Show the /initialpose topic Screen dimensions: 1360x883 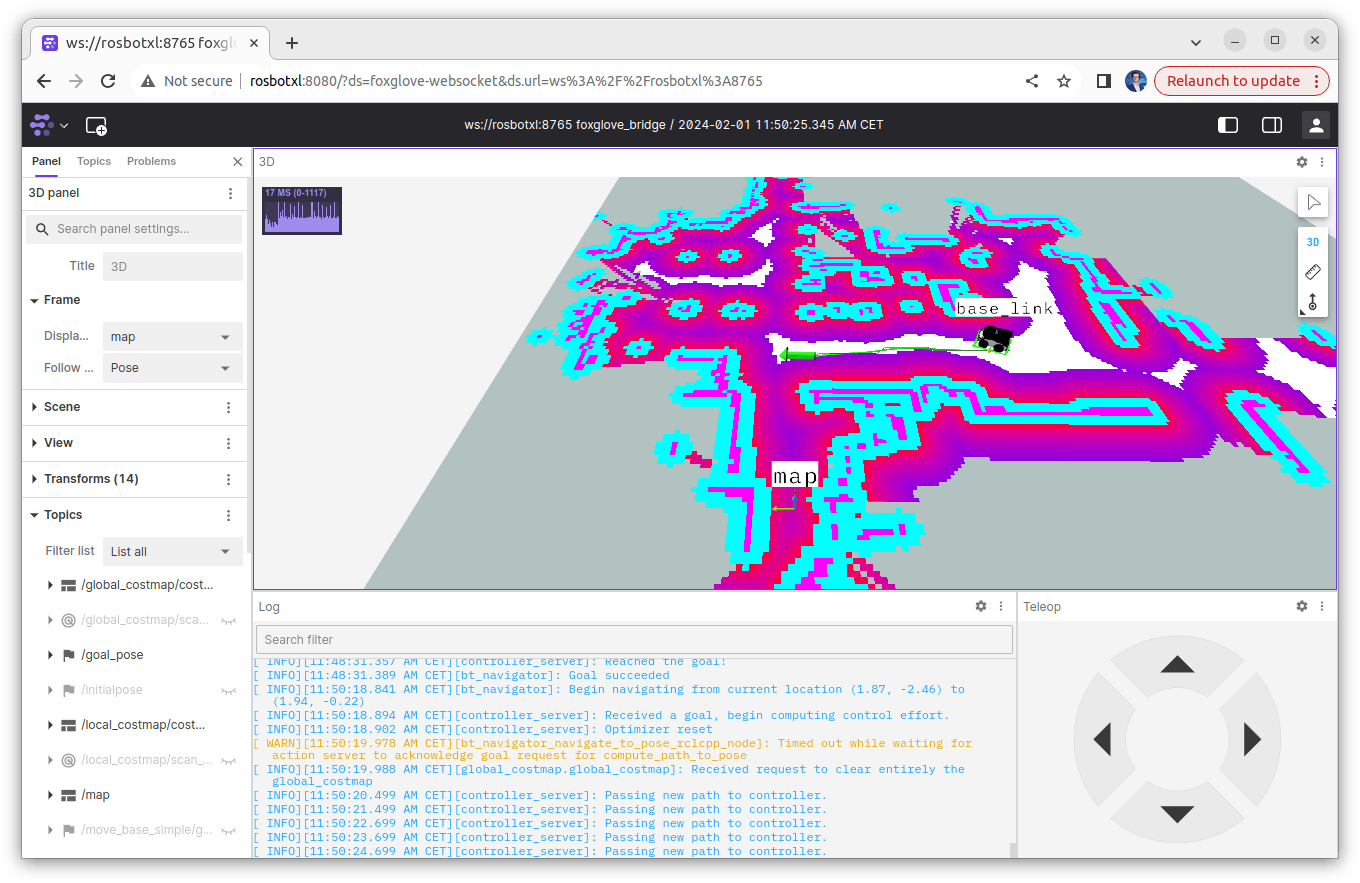(x=229, y=691)
